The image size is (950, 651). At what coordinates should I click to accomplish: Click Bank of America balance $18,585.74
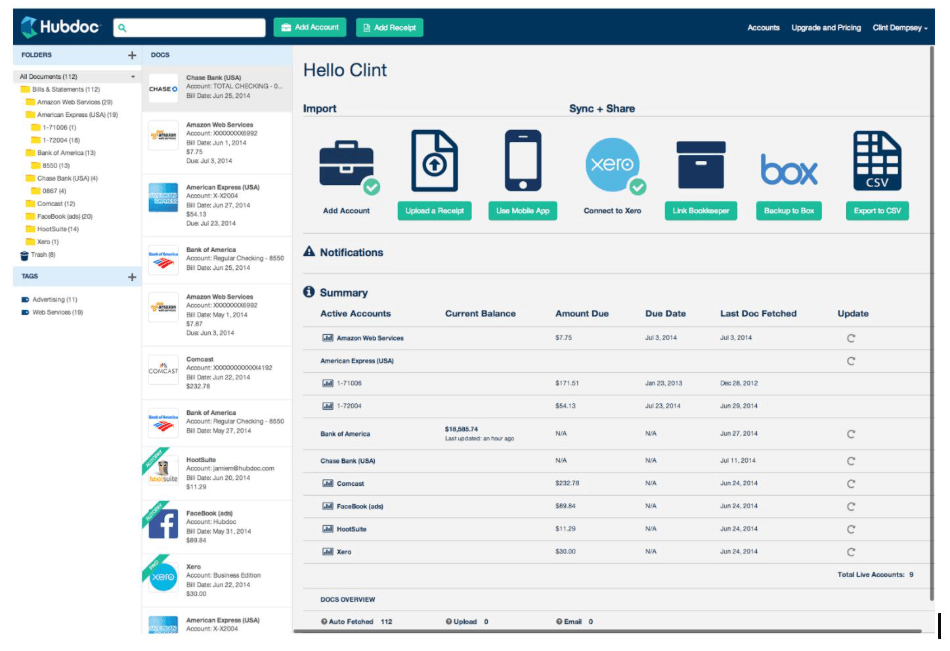[x=461, y=429]
